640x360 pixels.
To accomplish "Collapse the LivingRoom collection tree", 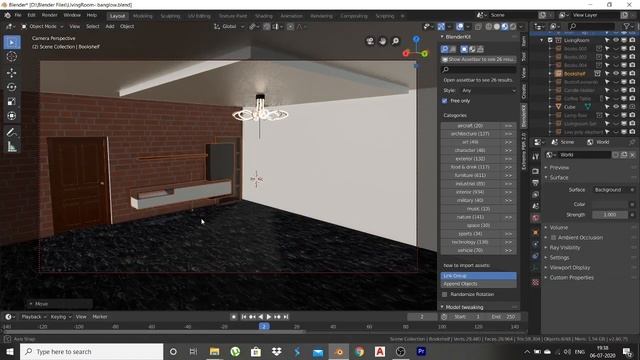I will [x=542, y=40].
